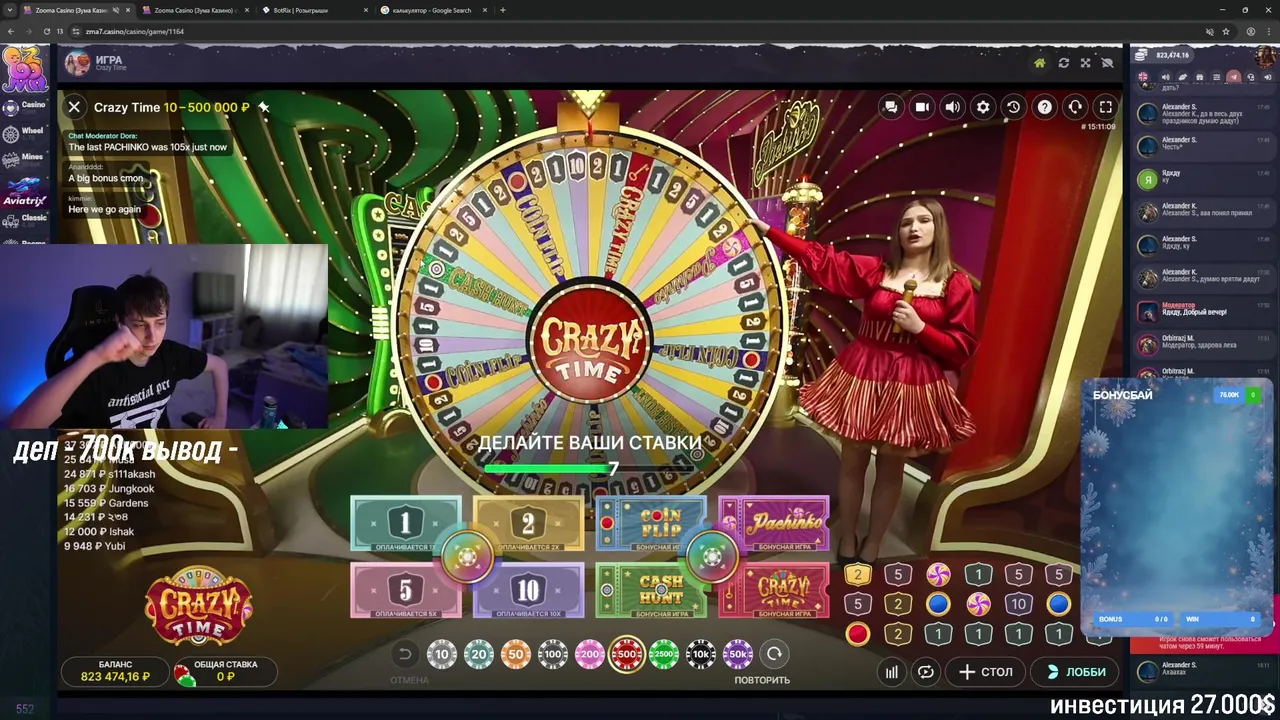1280x720 pixels.
Task: Open autoplay circular arrows icon
Action: click(926, 672)
